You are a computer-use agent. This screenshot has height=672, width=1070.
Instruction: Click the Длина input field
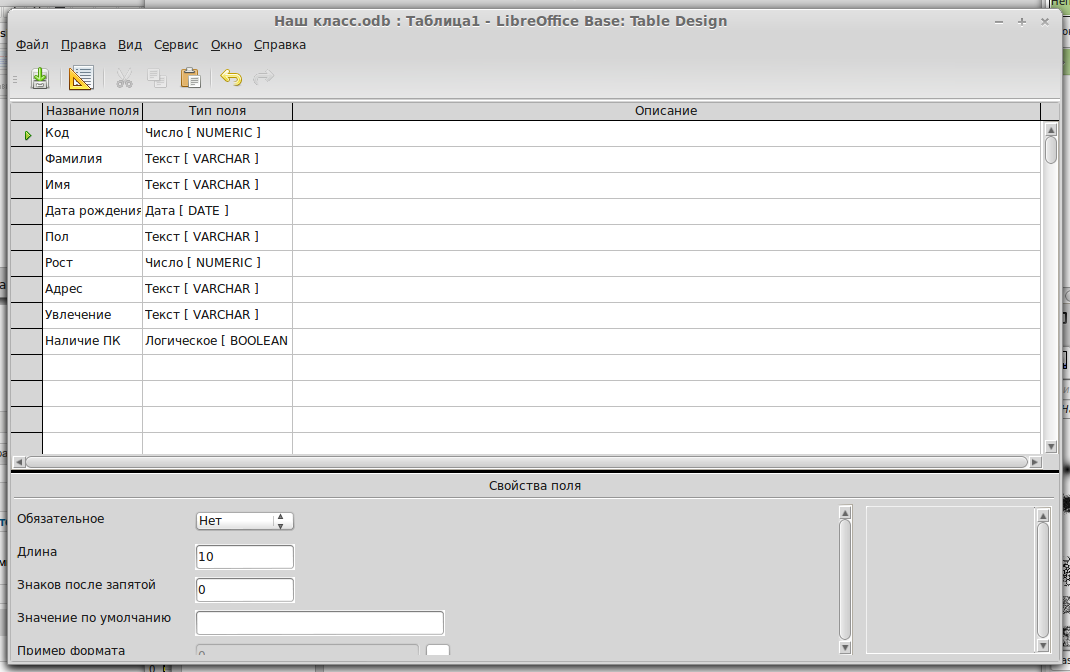[245, 557]
